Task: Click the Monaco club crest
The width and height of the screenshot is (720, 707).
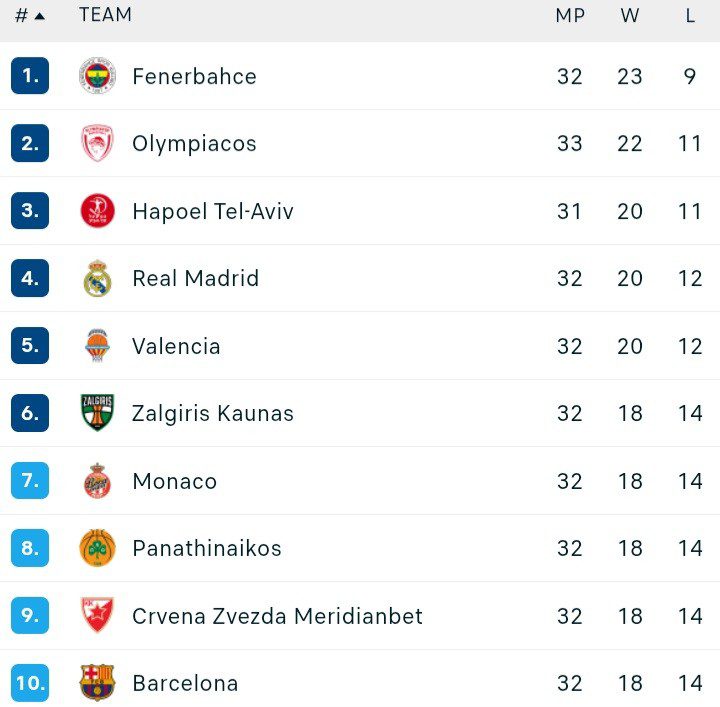Action: [x=97, y=481]
